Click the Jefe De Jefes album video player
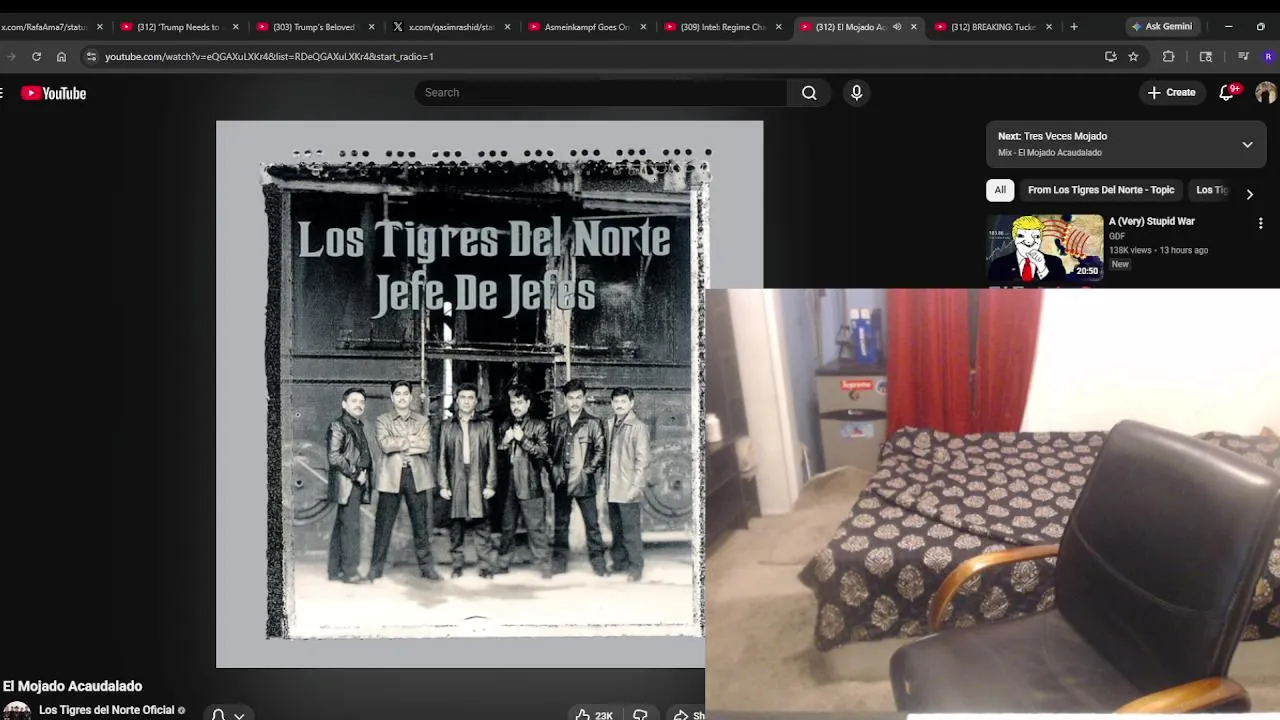The height and width of the screenshot is (720, 1280). [x=489, y=394]
